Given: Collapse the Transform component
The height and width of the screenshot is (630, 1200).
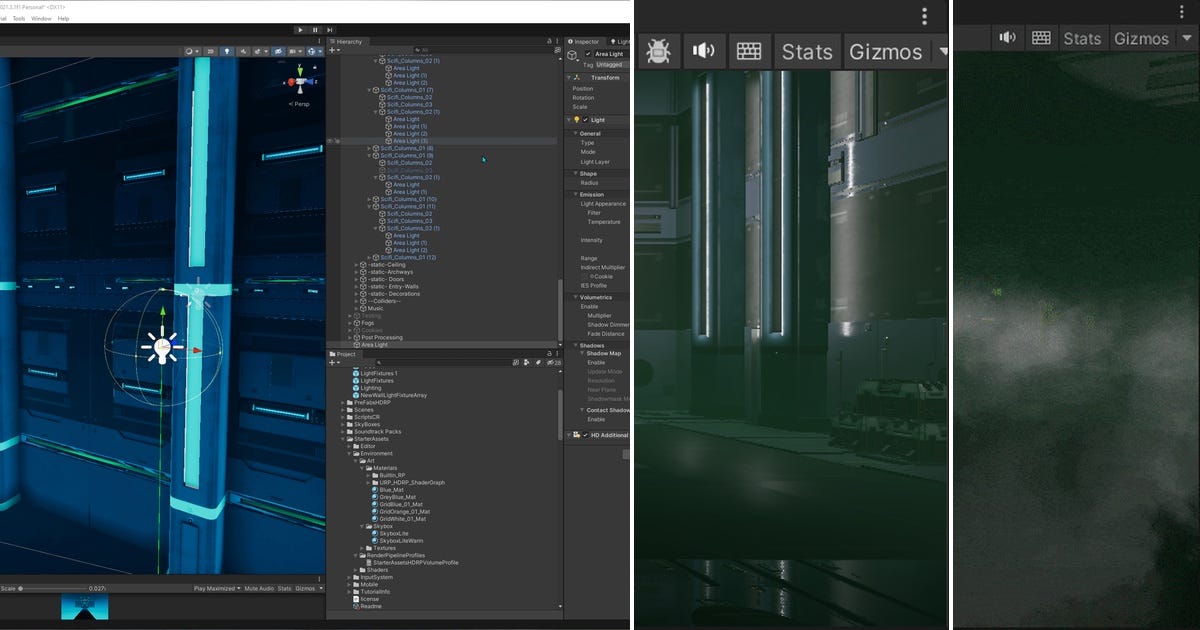Looking at the screenshot, I should pos(570,77).
